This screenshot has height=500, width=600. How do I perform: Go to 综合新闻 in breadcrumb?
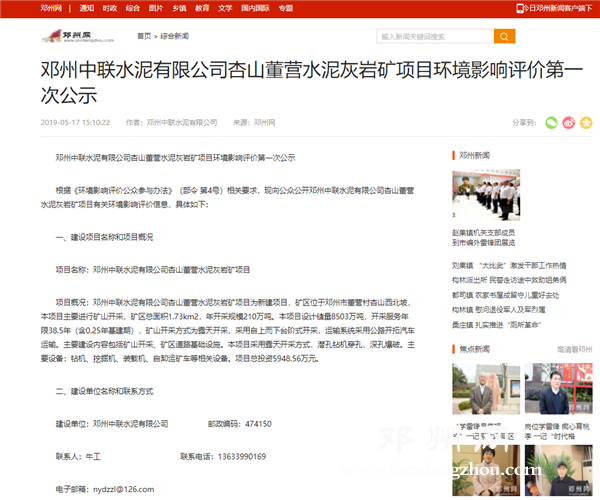pos(174,36)
